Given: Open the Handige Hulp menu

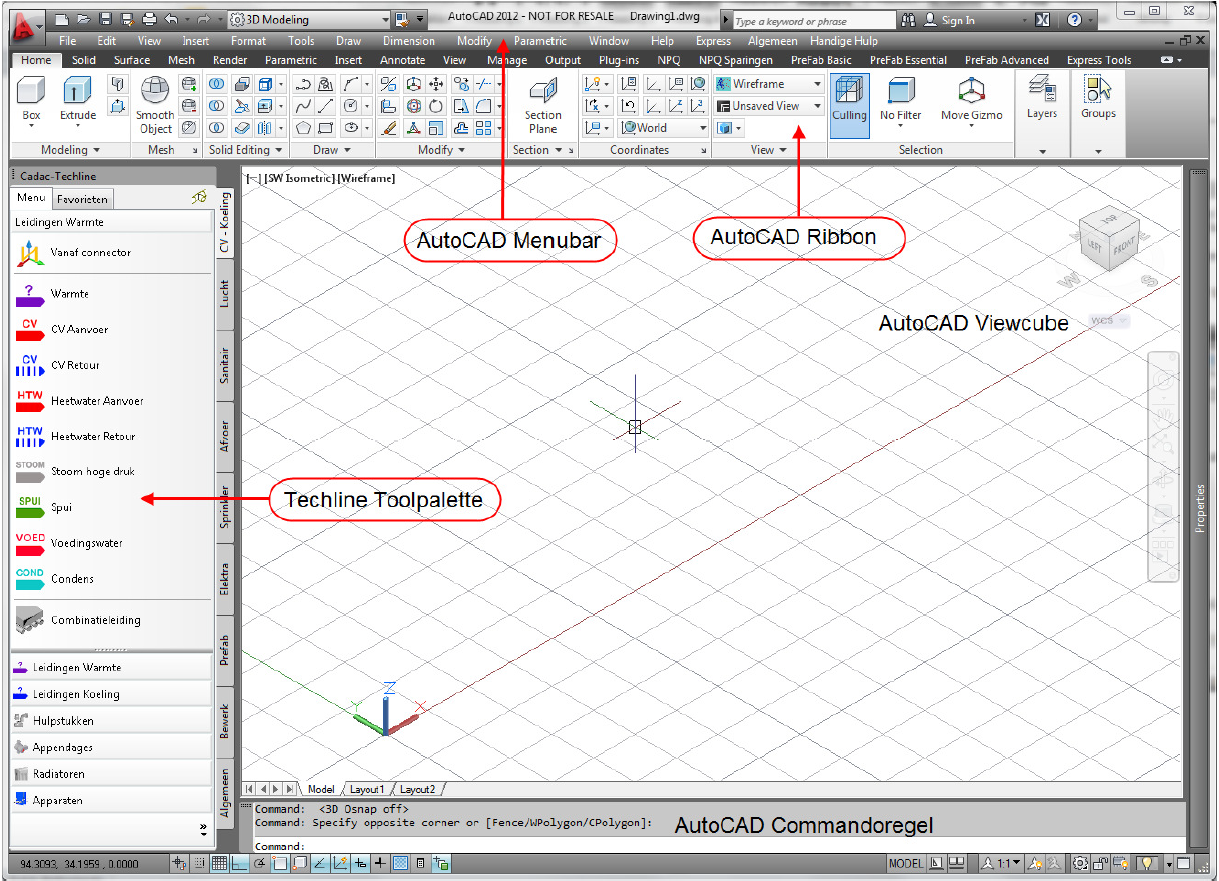Looking at the screenshot, I should [x=845, y=41].
